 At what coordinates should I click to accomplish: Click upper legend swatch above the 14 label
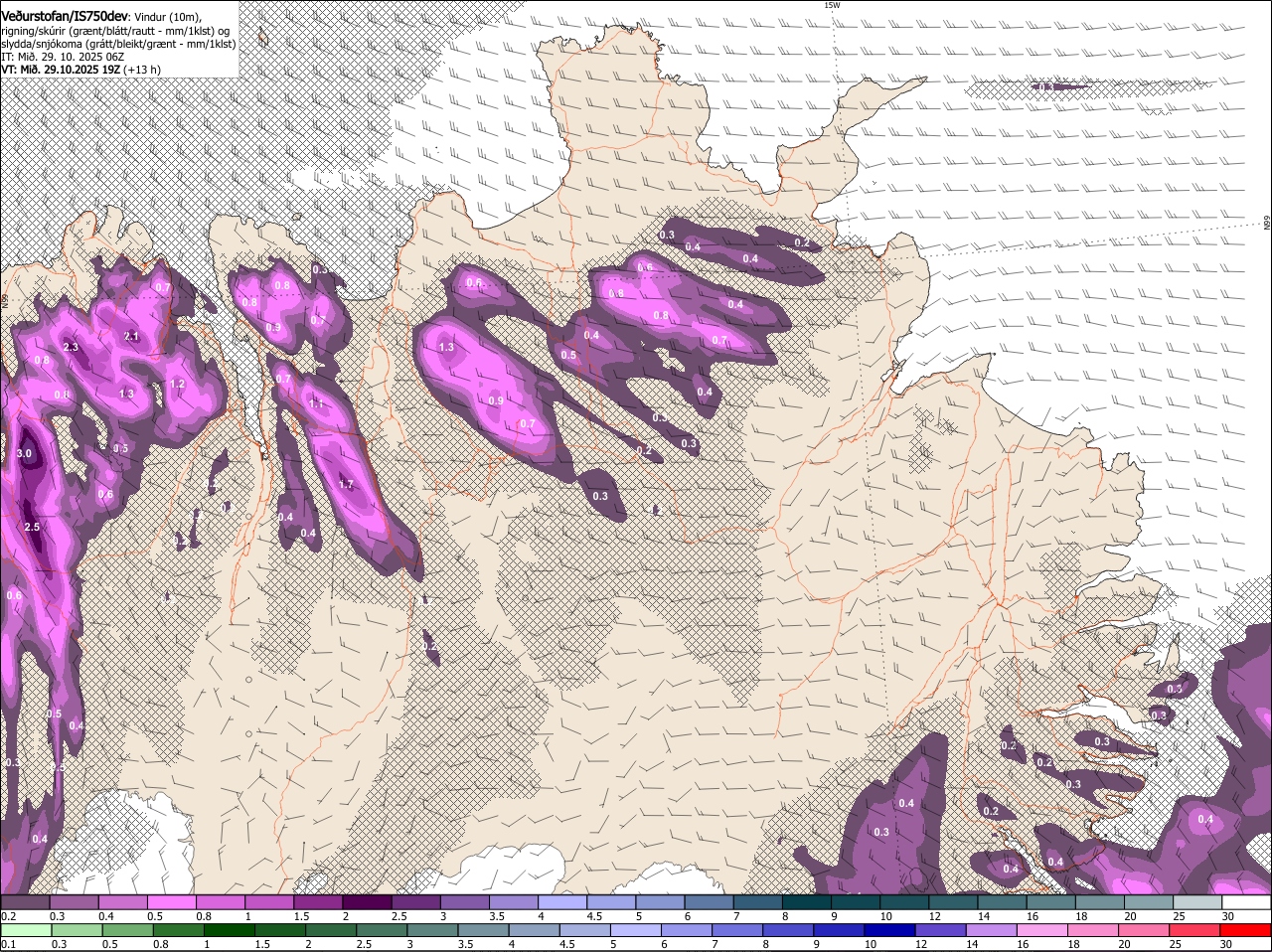[1002, 902]
